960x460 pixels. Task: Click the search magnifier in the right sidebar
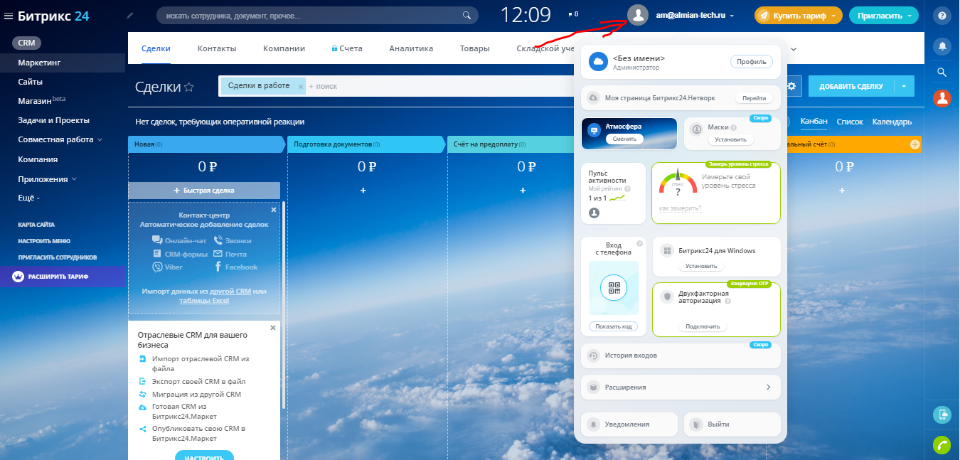point(942,72)
